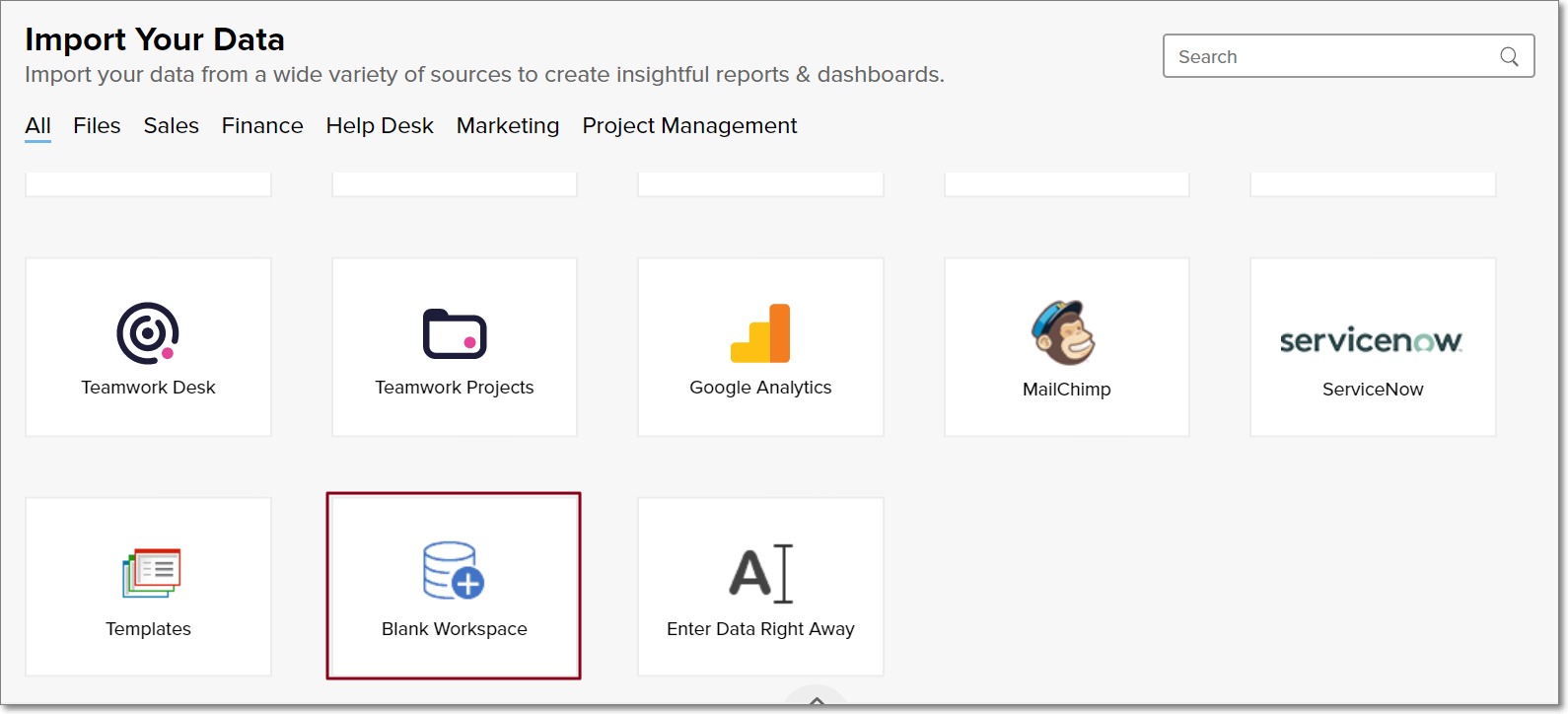1568x714 pixels.
Task: Click the ServiceNow logo
Action: coord(1372,341)
